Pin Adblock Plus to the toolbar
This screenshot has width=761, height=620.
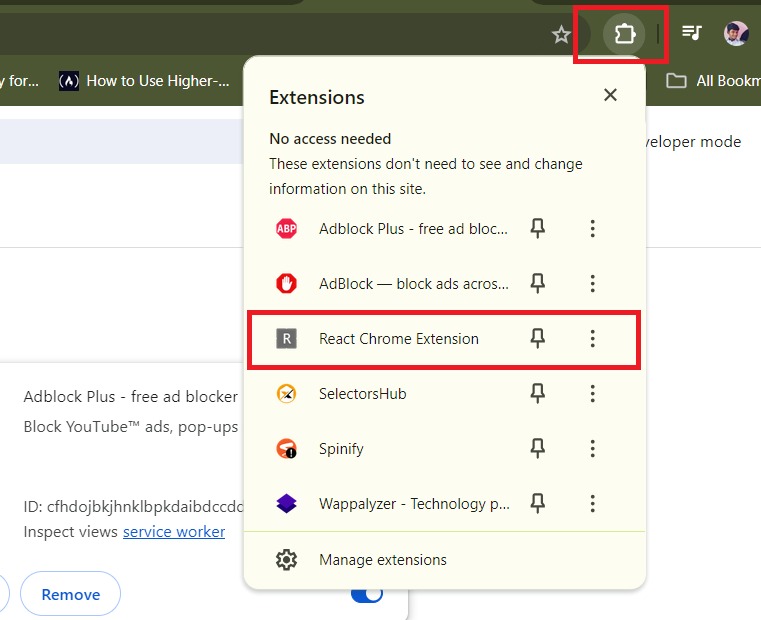click(538, 229)
